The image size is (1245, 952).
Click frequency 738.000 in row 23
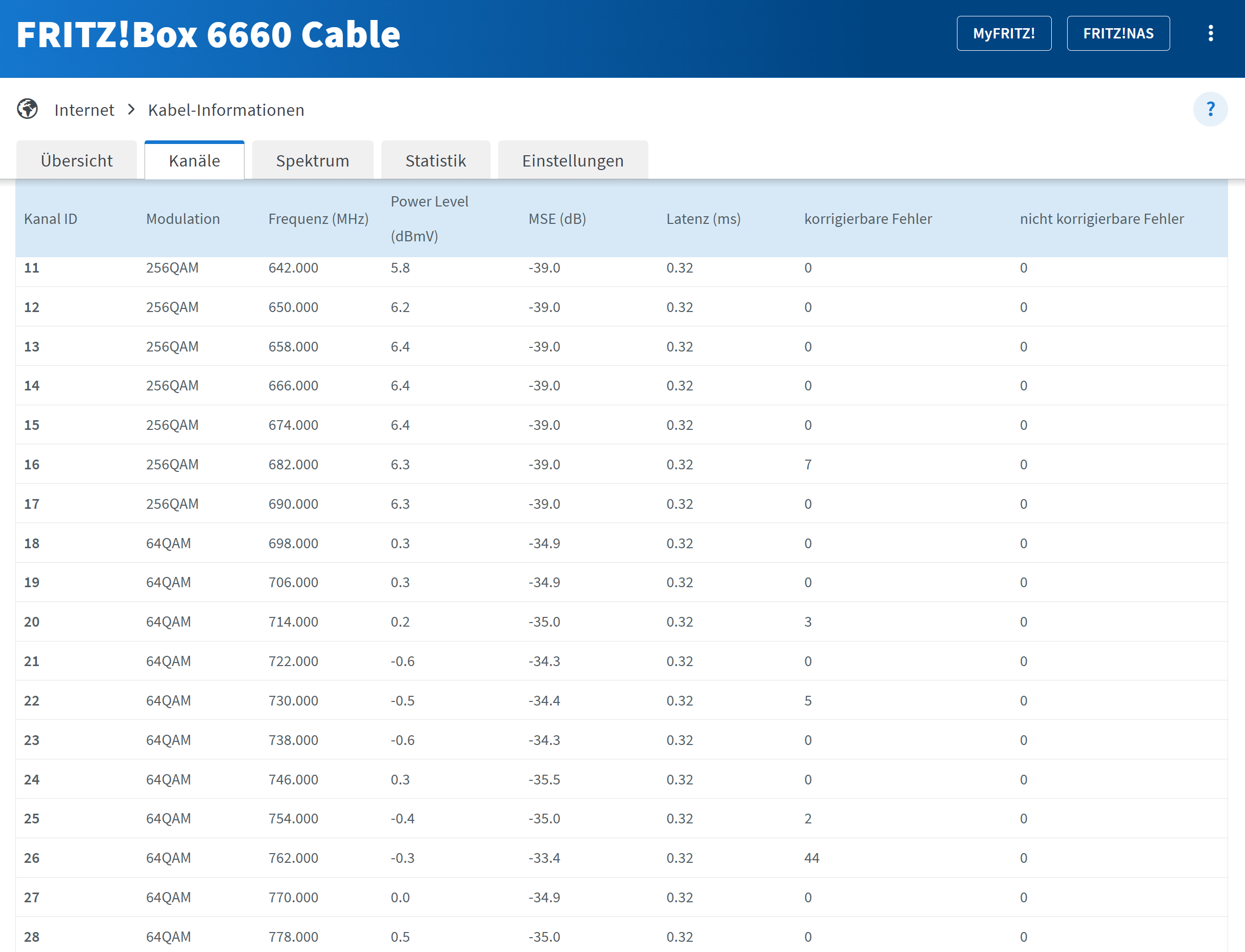click(x=293, y=740)
